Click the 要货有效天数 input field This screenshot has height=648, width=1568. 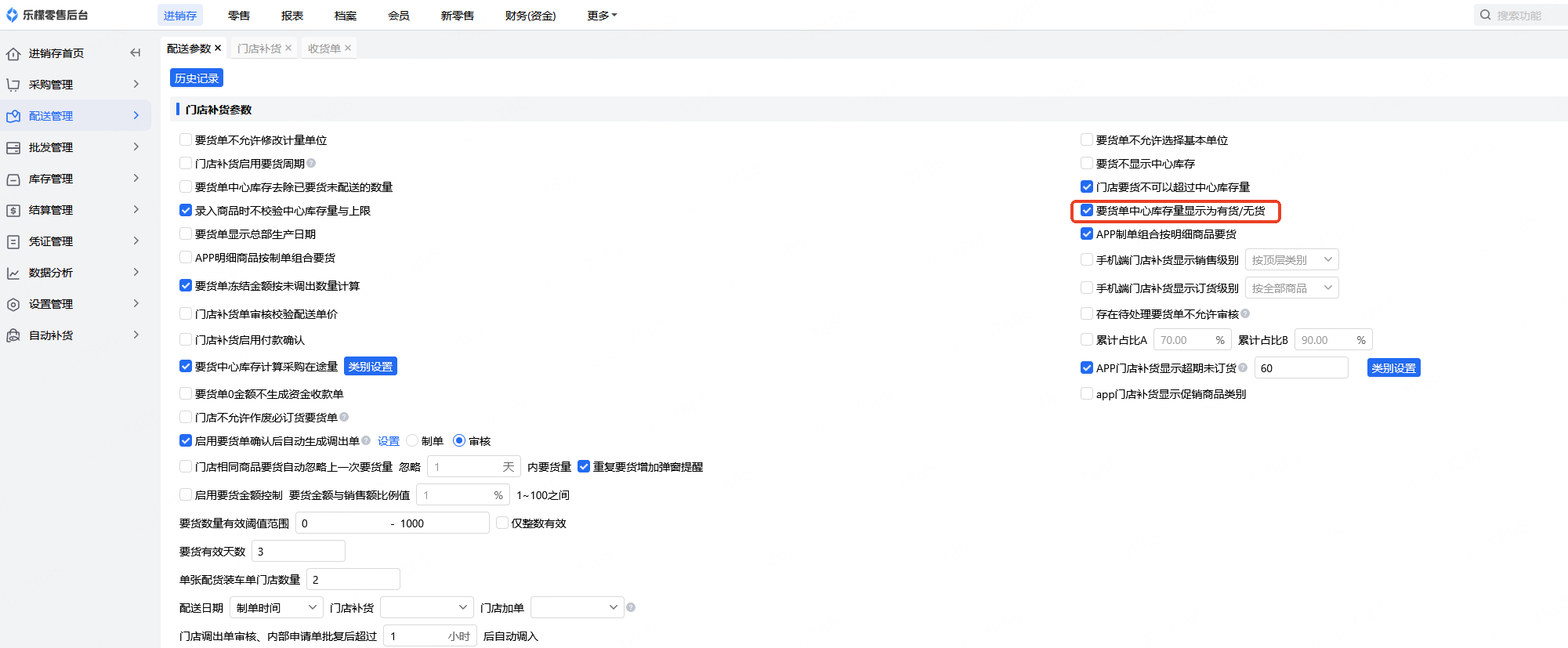click(x=298, y=552)
